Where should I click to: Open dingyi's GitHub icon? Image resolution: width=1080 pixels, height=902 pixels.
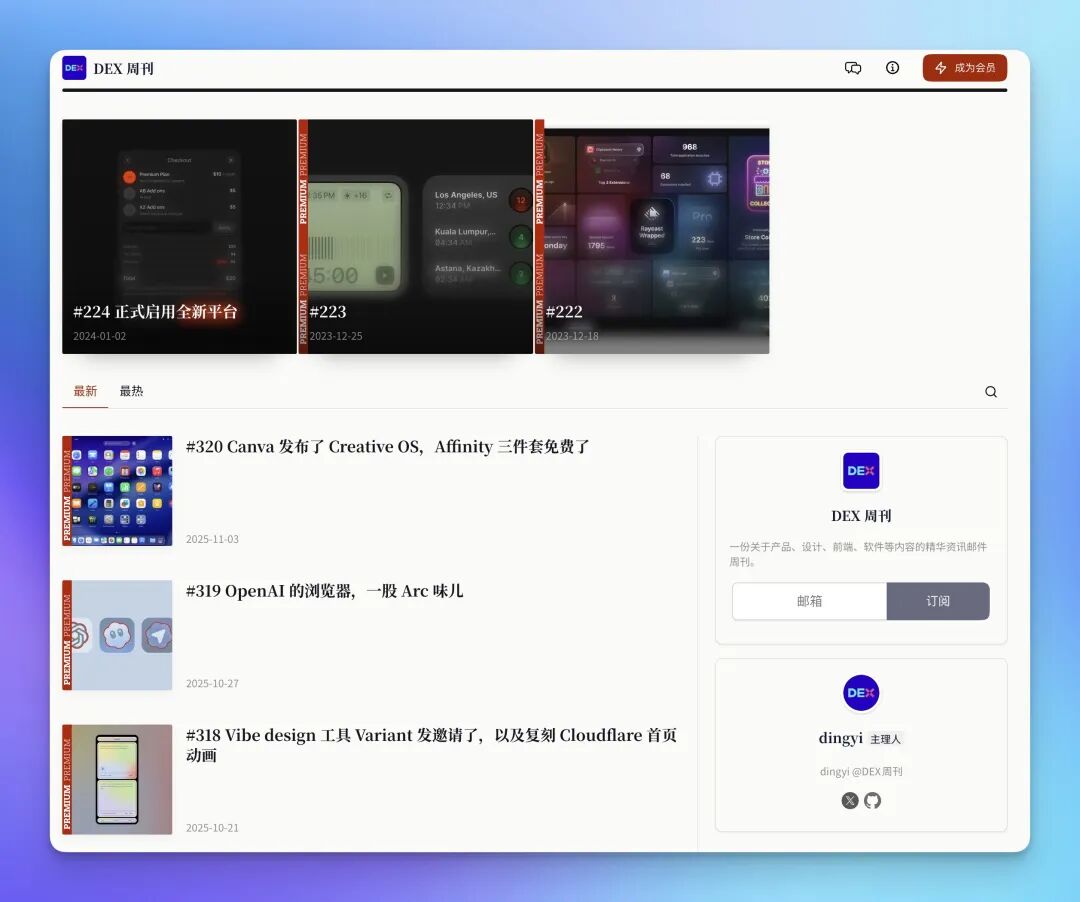point(873,800)
